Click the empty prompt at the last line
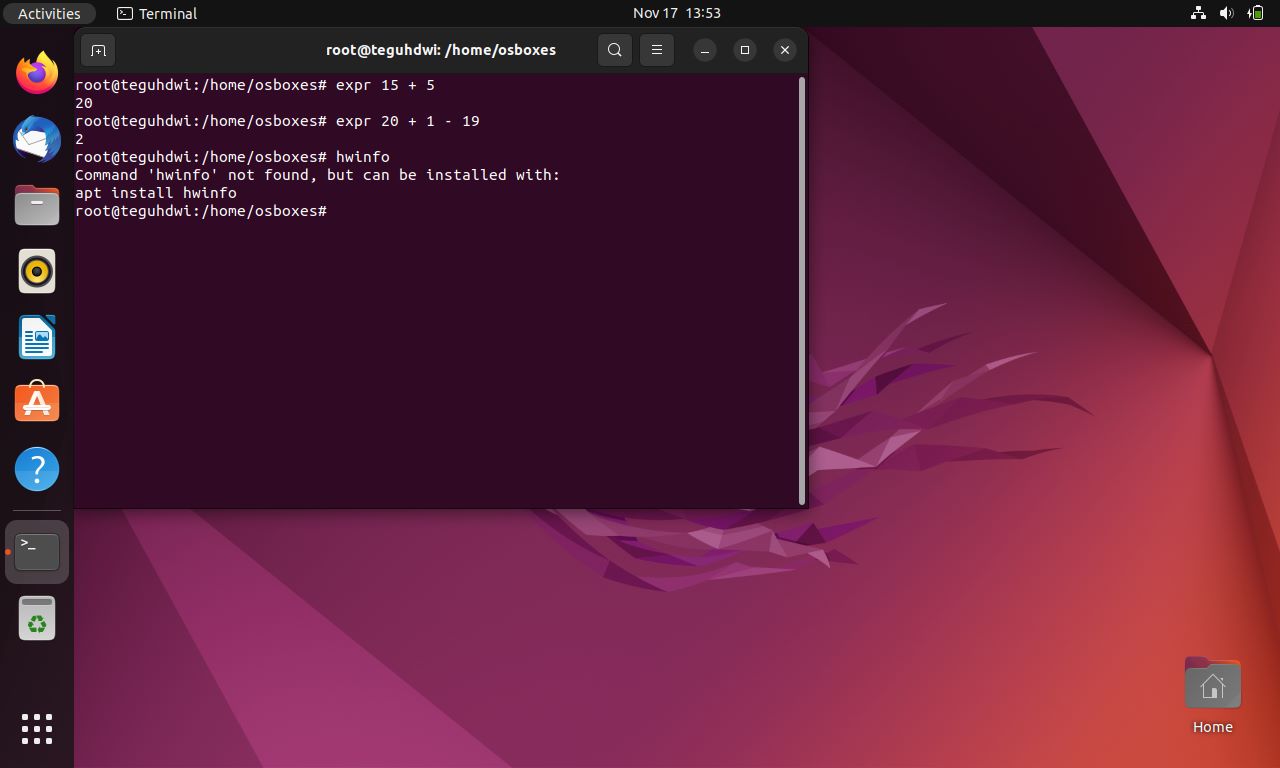This screenshot has width=1280, height=768. click(201, 211)
